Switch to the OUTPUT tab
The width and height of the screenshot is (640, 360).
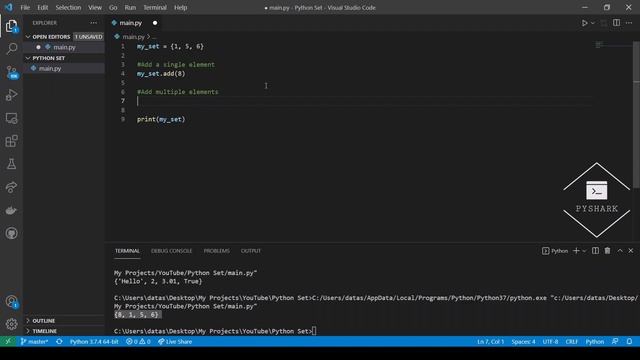251,251
